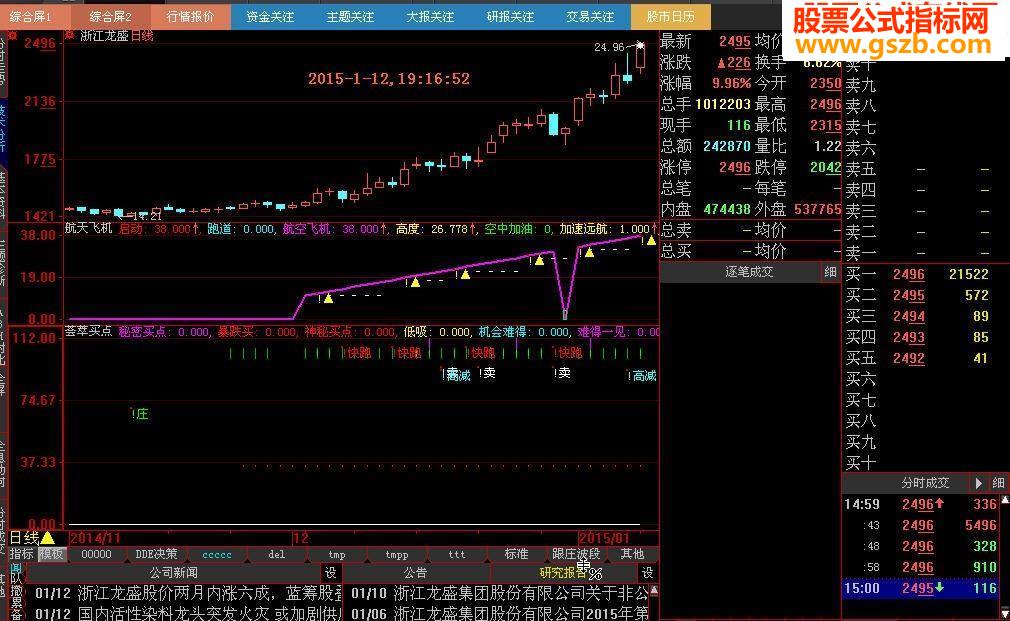Click the yellow triangle next to 日线
This screenshot has height=621, width=1010.
[48, 537]
